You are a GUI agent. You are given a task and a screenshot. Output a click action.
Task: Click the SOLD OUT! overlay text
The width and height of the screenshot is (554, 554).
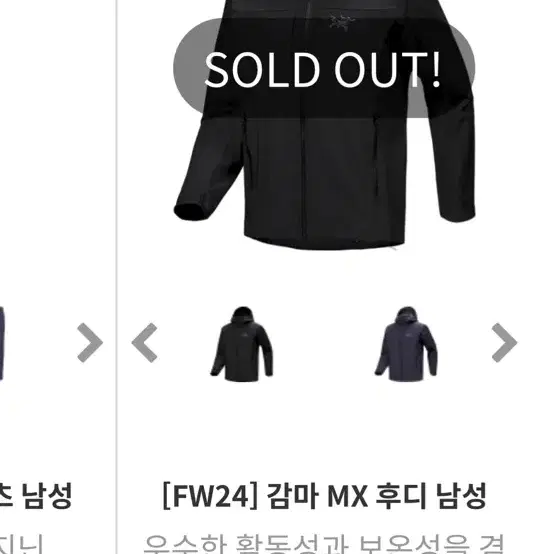click(323, 70)
